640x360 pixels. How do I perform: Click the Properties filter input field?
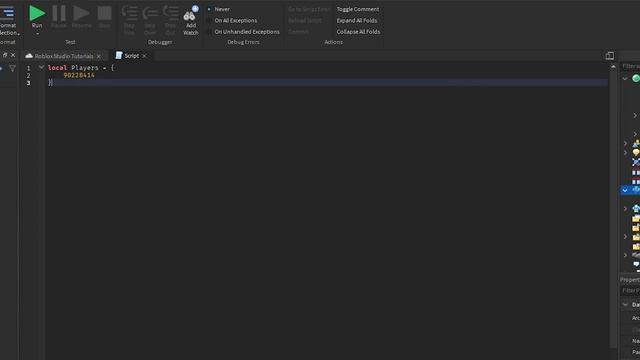coord(631,291)
